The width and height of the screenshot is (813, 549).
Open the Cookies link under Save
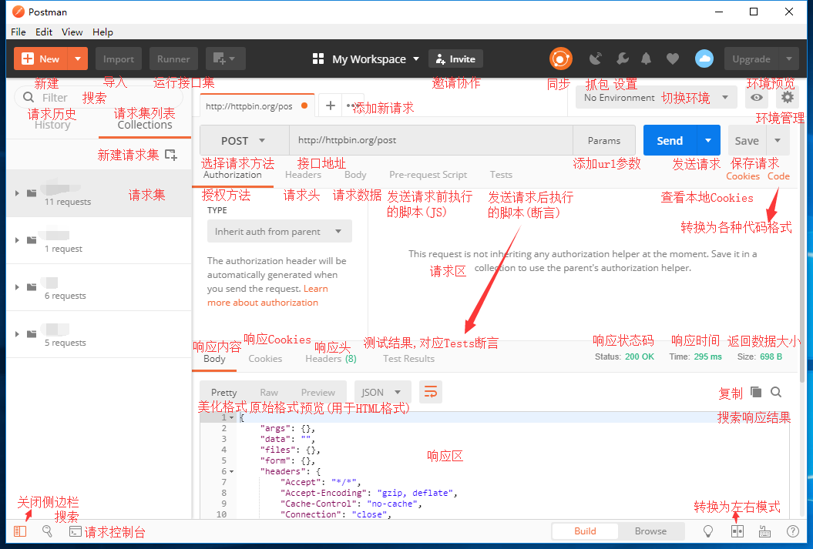click(x=742, y=176)
